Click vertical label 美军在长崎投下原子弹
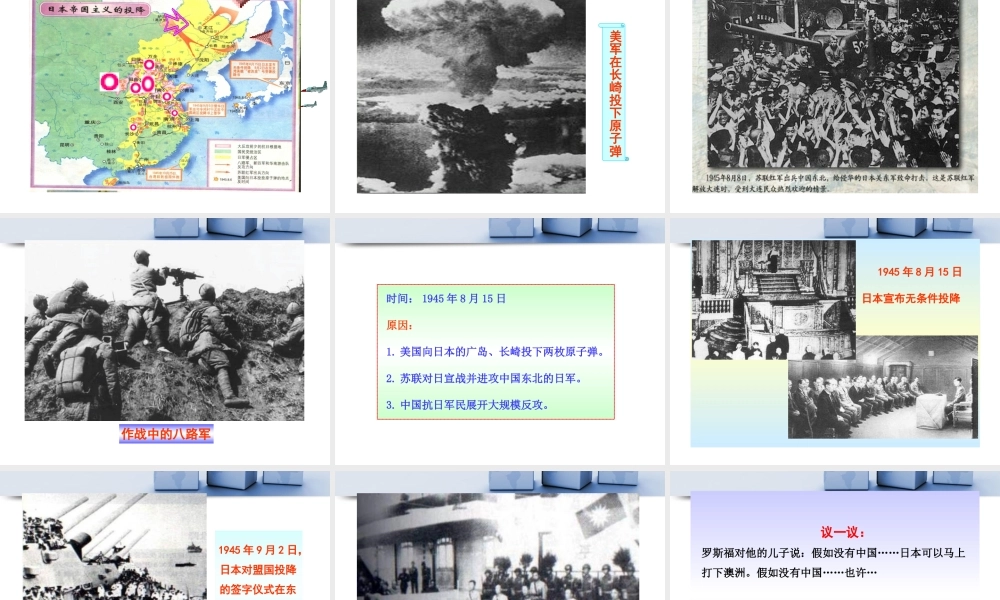 point(615,93)
